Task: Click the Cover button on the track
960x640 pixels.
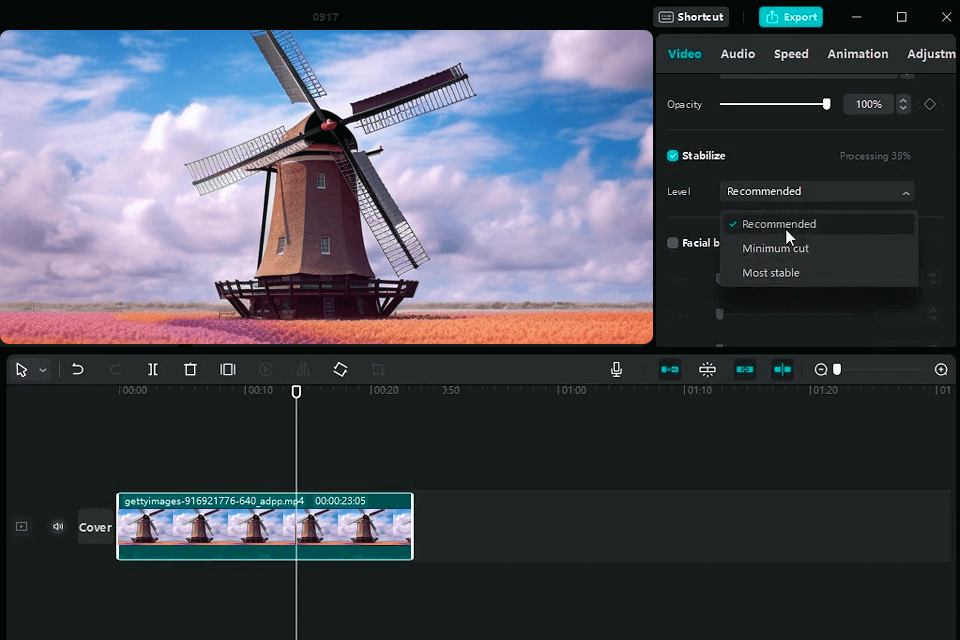Action: click(x=96, y=527)
